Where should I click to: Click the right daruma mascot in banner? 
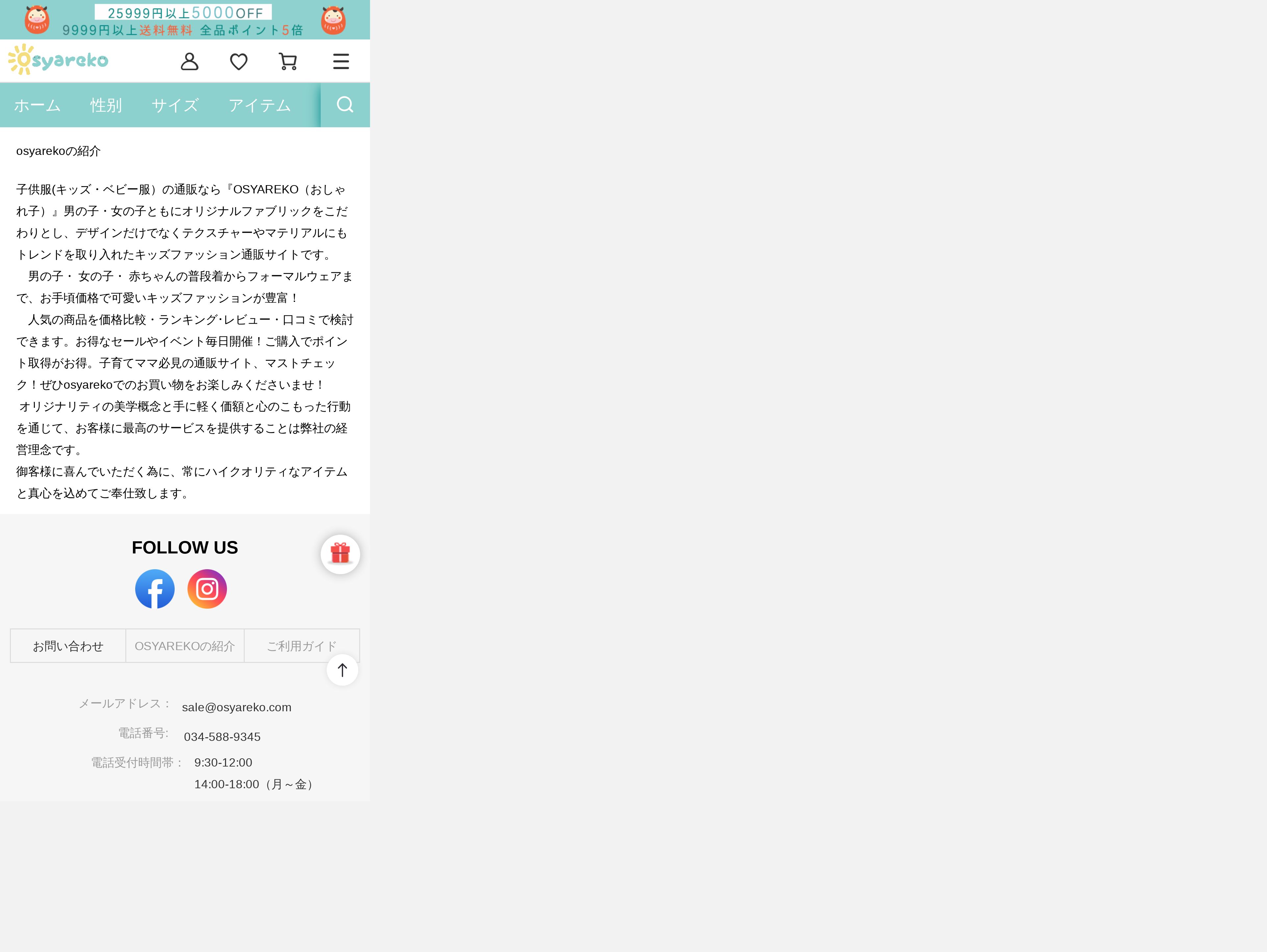(x=334, y=20)
